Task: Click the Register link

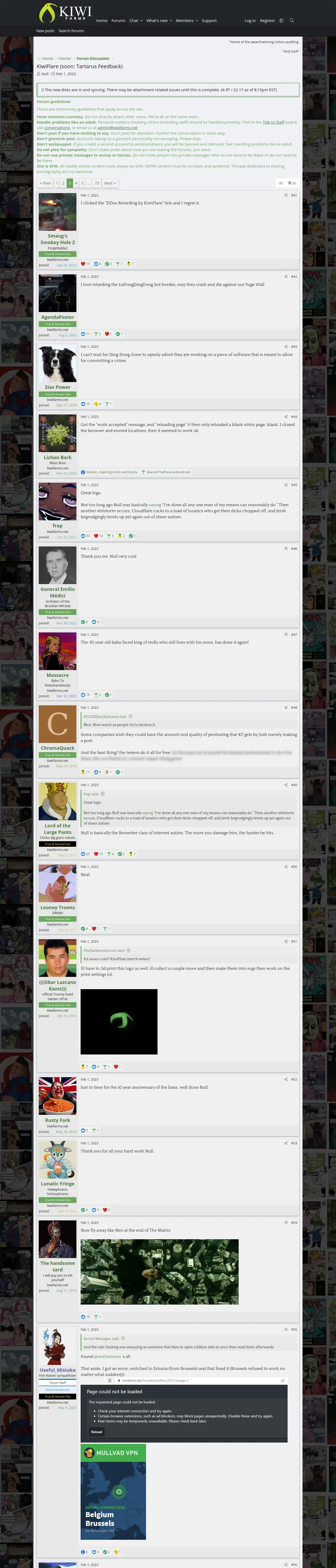Action: click(268, 21)
